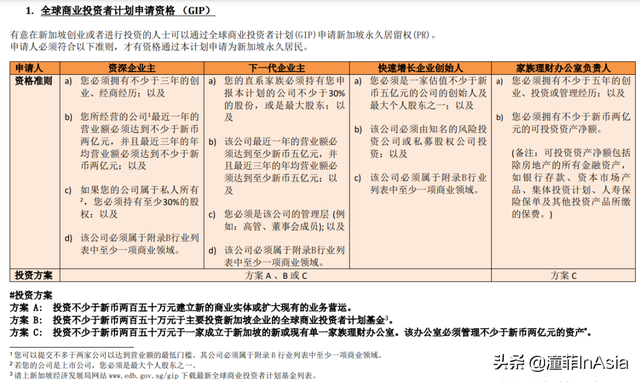Click 家族理财办公室 item b) 新币两亿元可投资资产净额
This screenshot has height=382, width=640.
click(563, 123)
